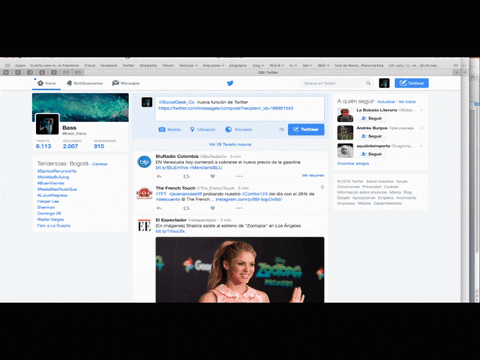Reply to The French Touch tweet
480x360 pixels.
(x=159, y=208)
